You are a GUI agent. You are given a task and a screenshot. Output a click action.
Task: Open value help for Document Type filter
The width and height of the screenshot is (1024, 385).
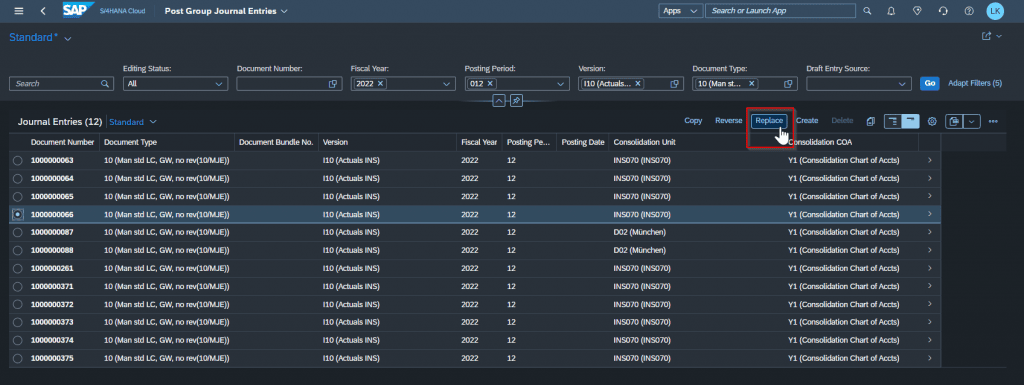788,84
